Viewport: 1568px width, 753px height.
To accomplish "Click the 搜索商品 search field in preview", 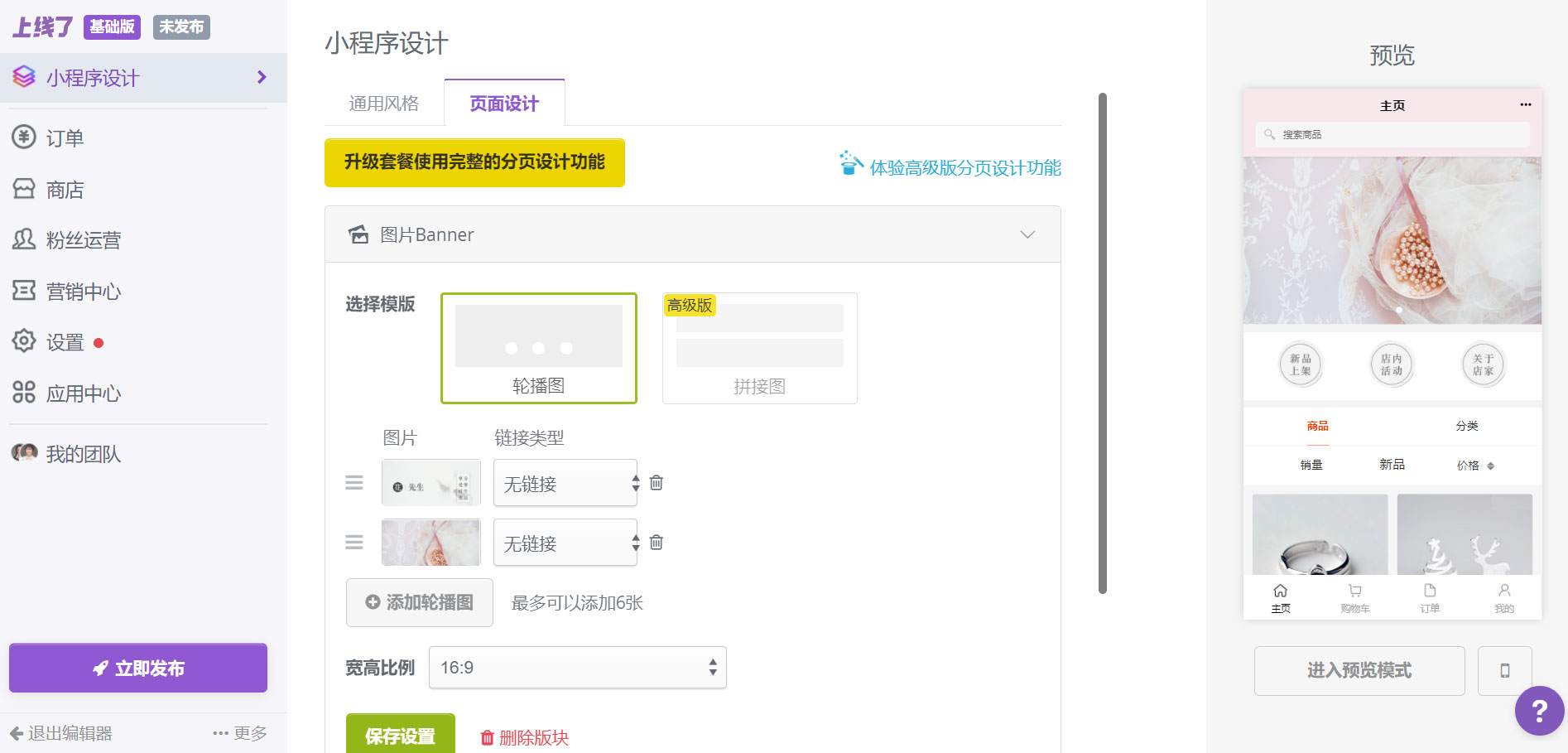I will 1392,134.
